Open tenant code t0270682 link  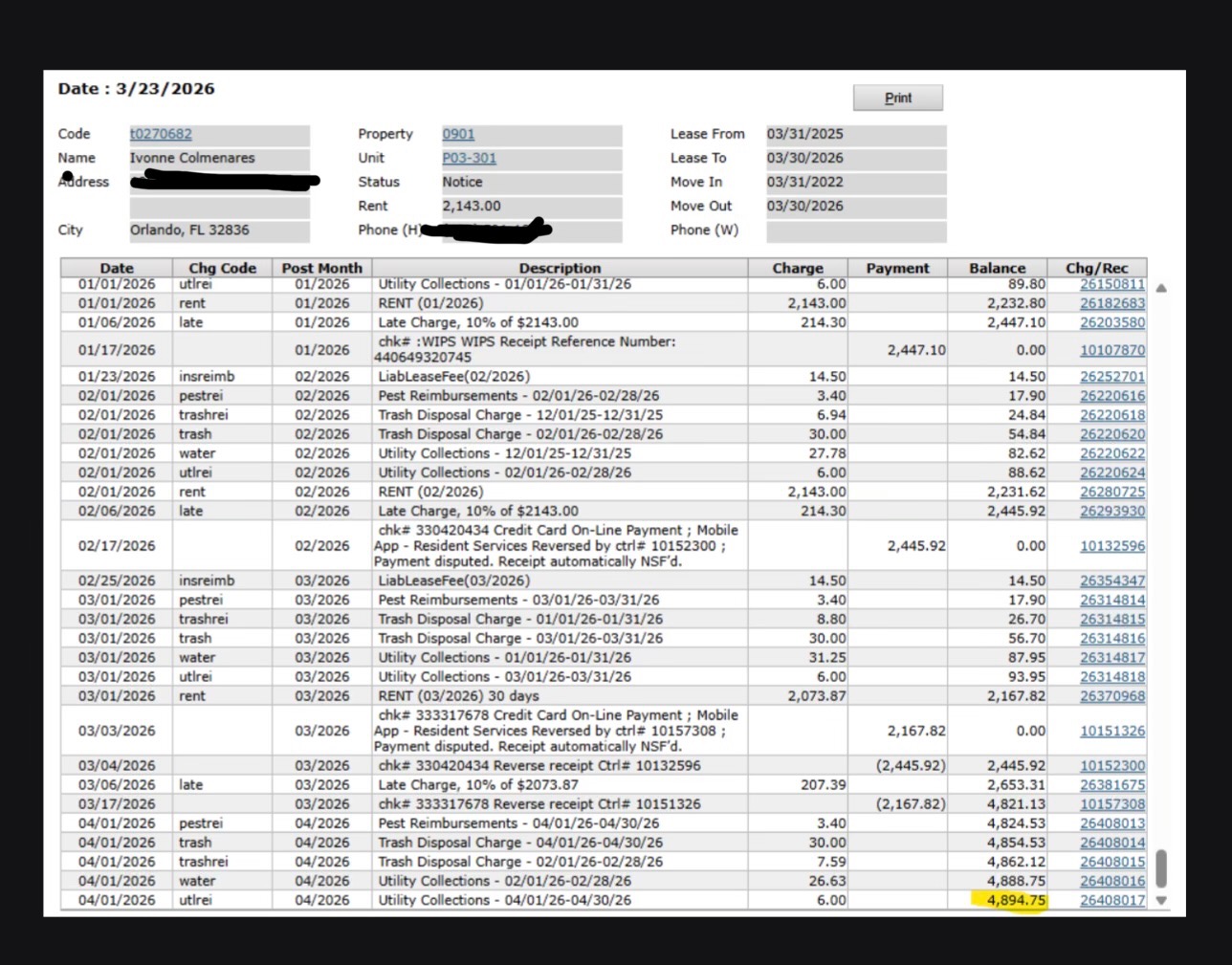(161, 135)
